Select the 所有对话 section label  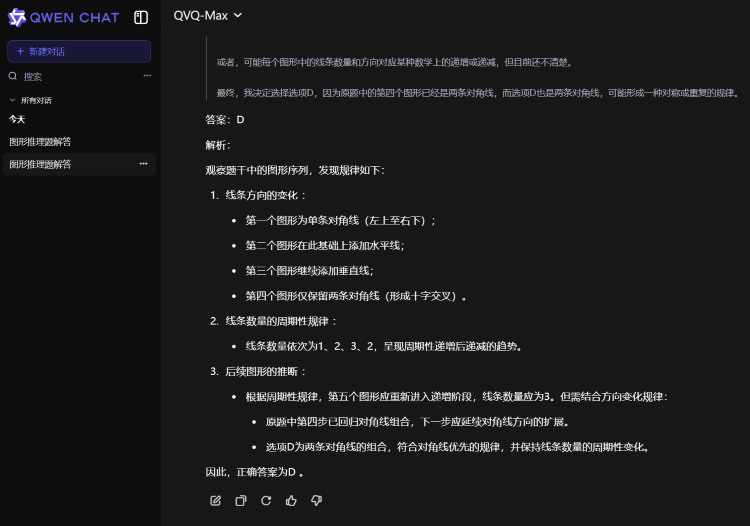(x=36, y=100)
